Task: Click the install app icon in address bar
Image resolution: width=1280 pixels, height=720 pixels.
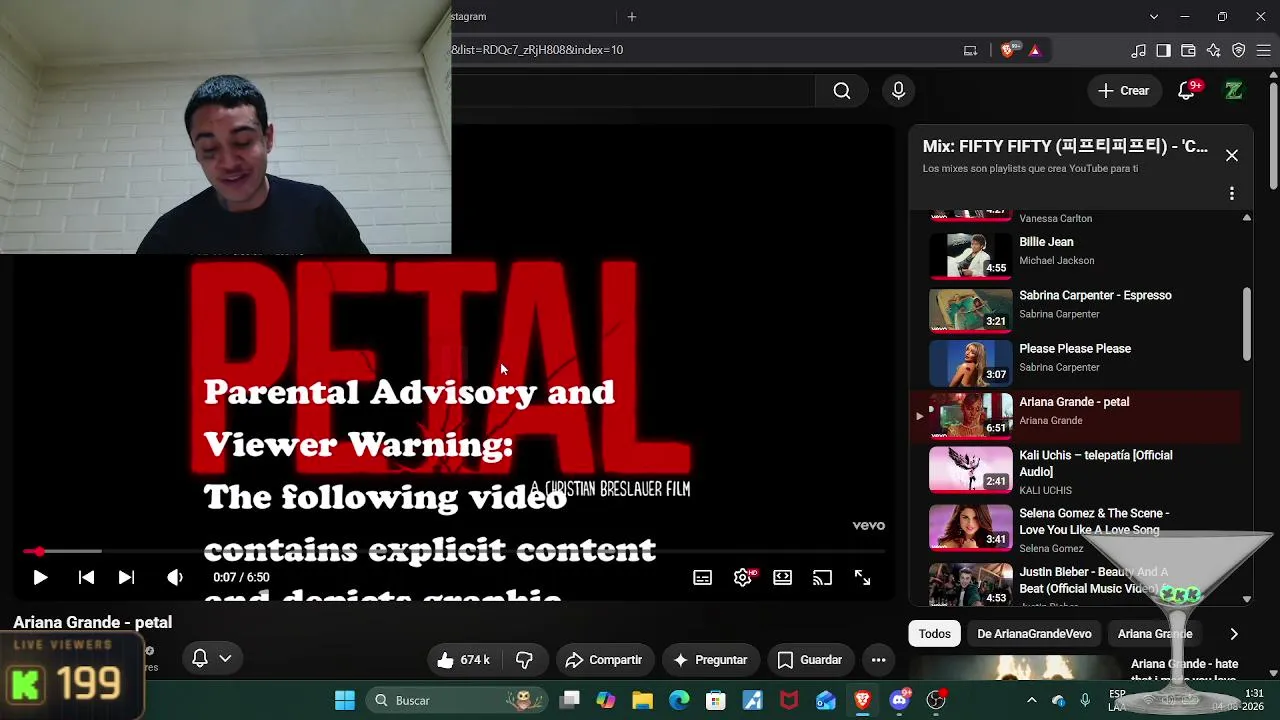Action: pyautogui.click(x=970, y=50)
